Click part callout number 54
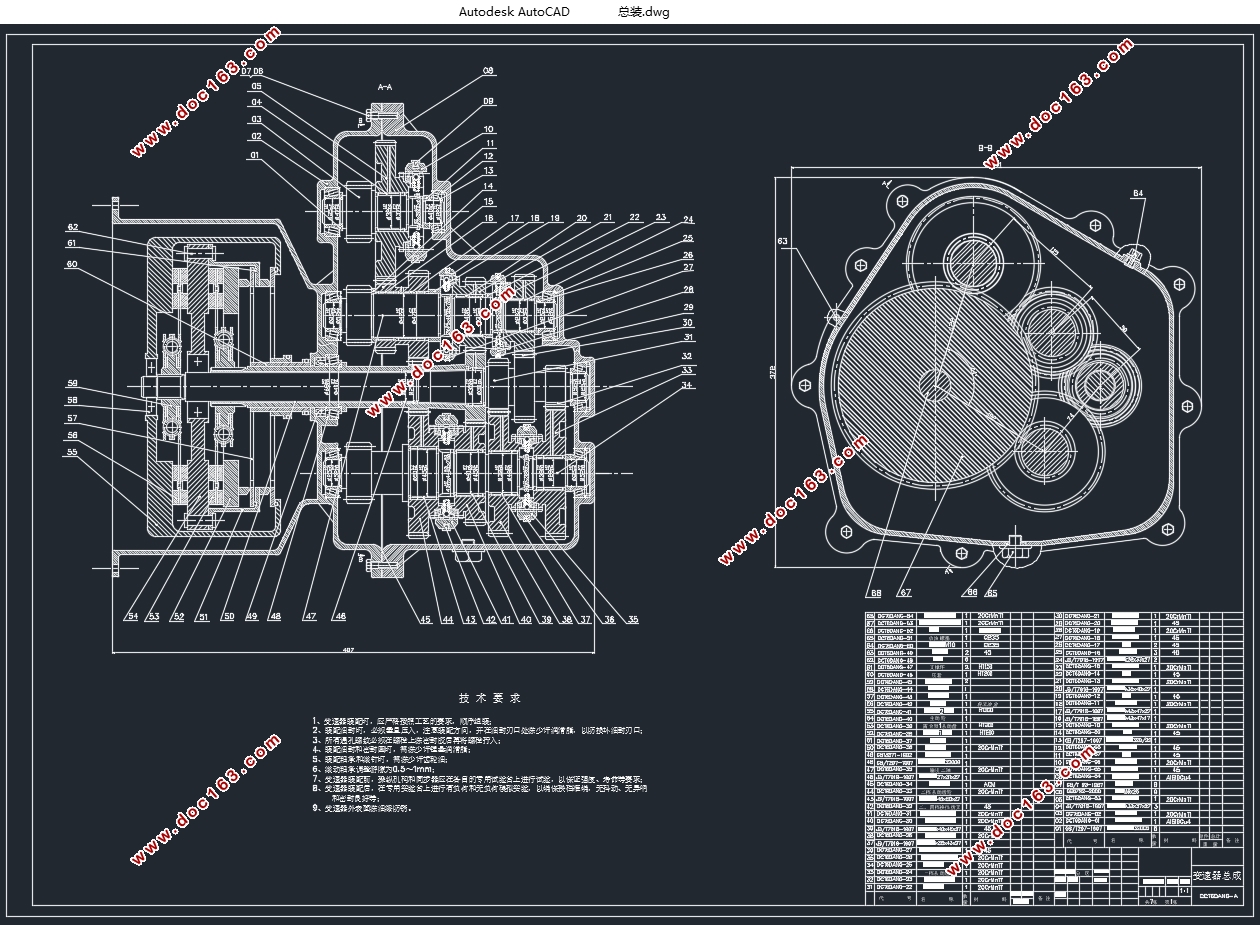This screenshot has width=1260, height=925. 133,617
